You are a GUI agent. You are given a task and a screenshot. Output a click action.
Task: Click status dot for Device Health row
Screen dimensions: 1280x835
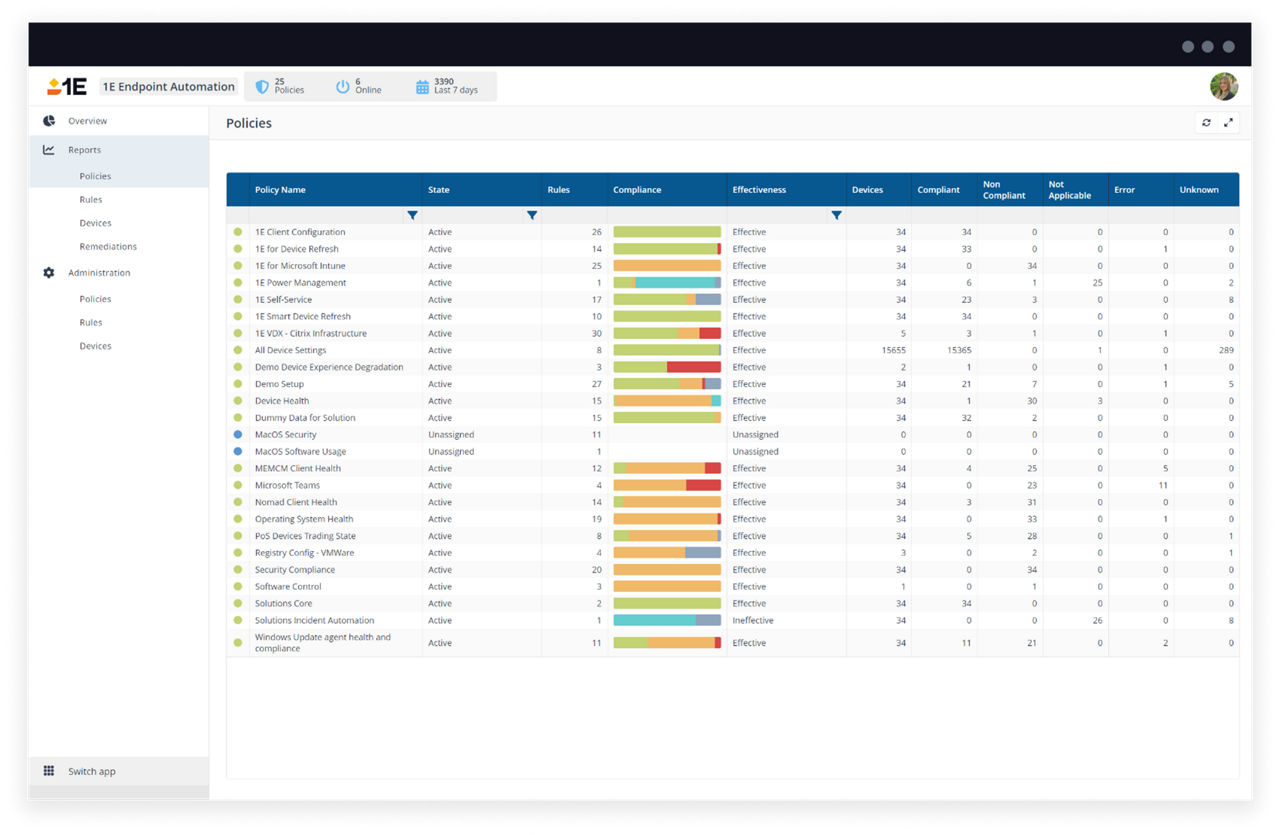[x=238, y=401]
